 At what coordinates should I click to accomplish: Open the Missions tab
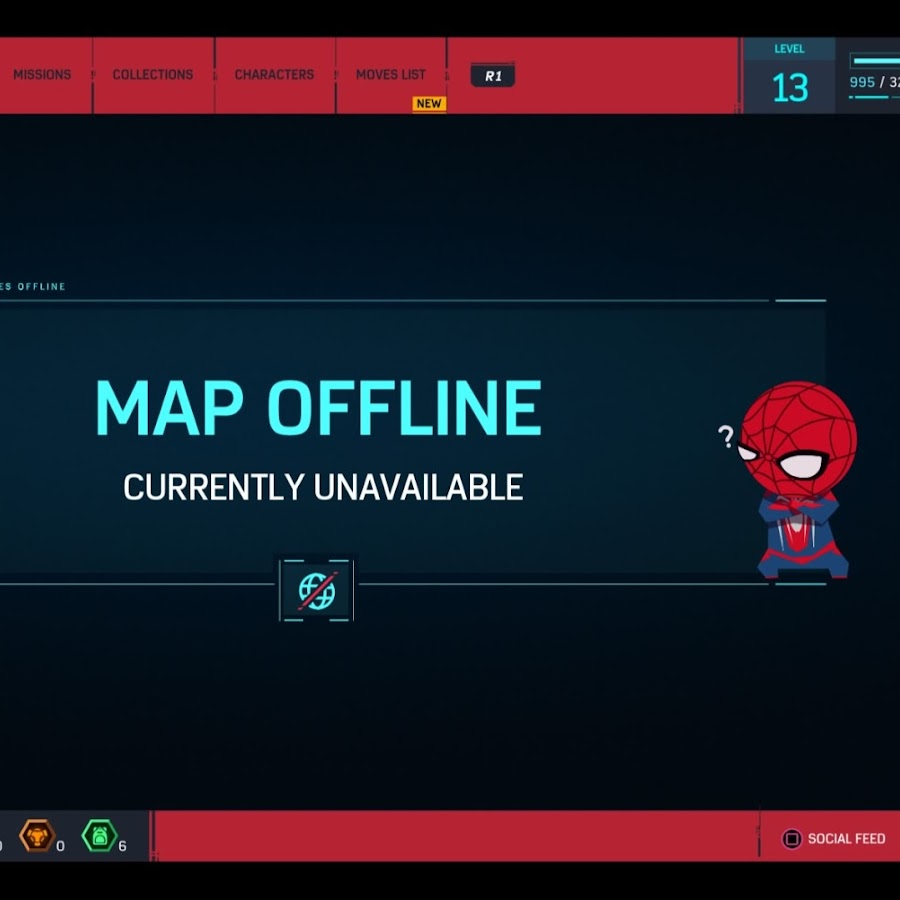pos(42,75)
